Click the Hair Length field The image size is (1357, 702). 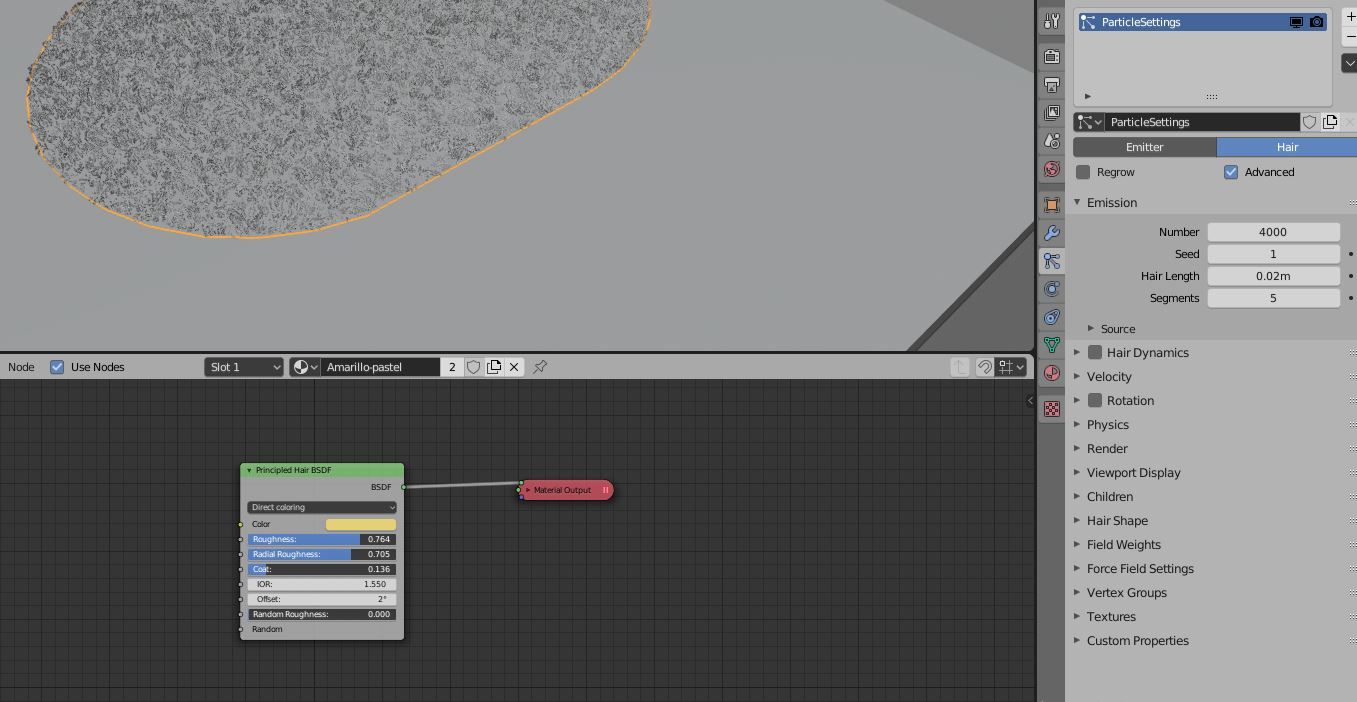point(1273,276)
